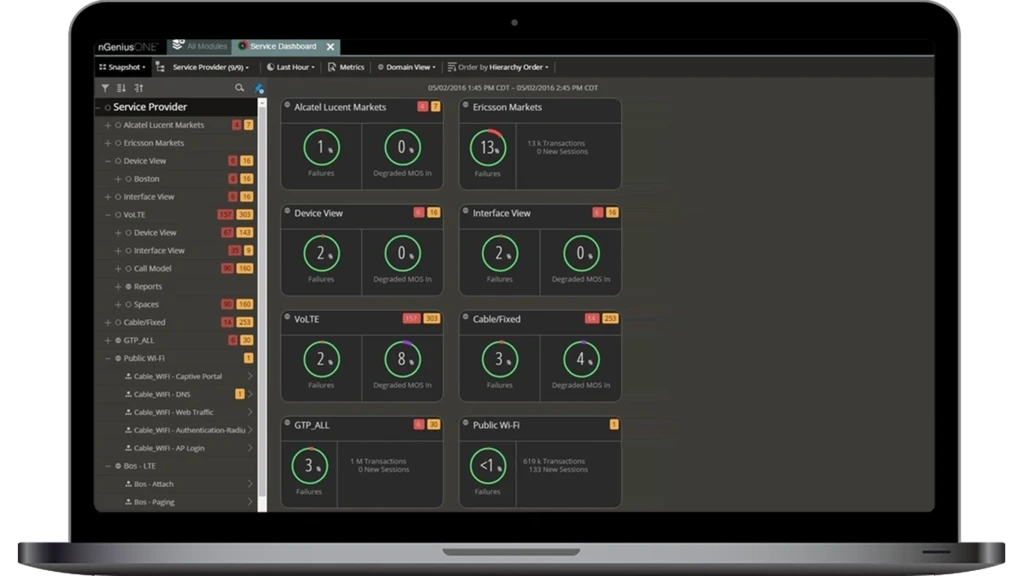Click the red 157 alert badge on VoLTE card
The image size is (1024, 576).
click(x=411, y=318)
